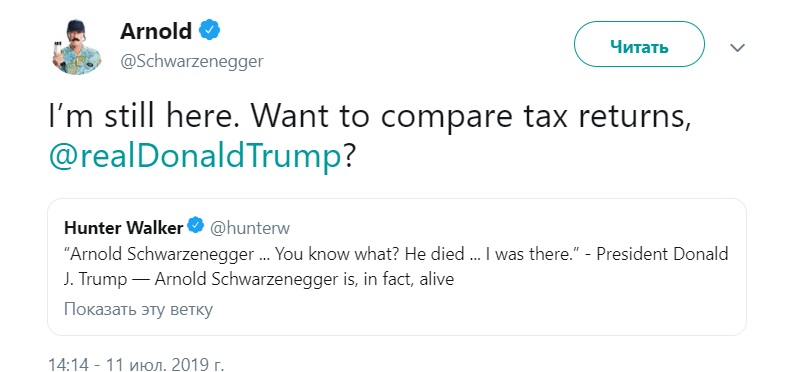Open the tweet options chevron menu
Image resolution: width=792 pixels, height=372 pixels.
[737, 48]
